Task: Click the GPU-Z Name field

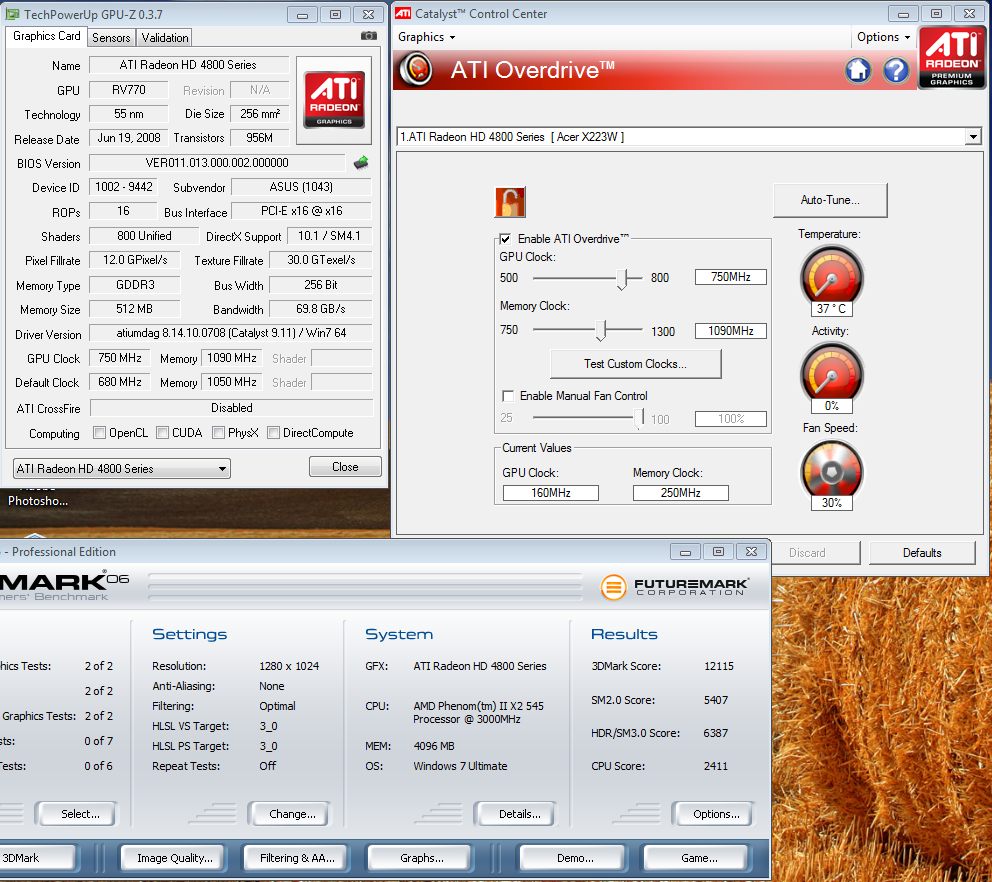Action: pyautogui.click(x=189, y=65)
